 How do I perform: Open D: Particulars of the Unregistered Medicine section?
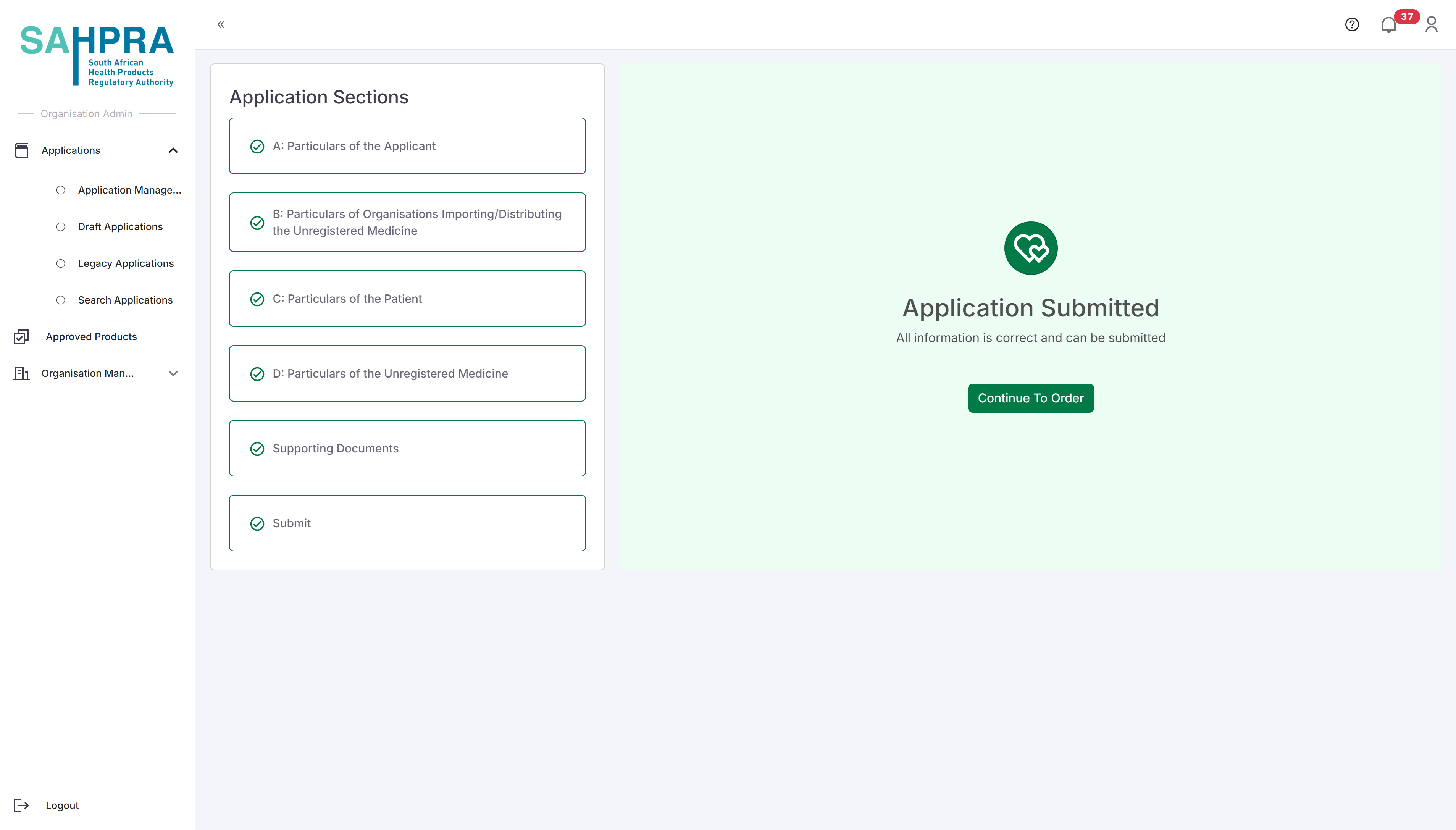(407, 373)
